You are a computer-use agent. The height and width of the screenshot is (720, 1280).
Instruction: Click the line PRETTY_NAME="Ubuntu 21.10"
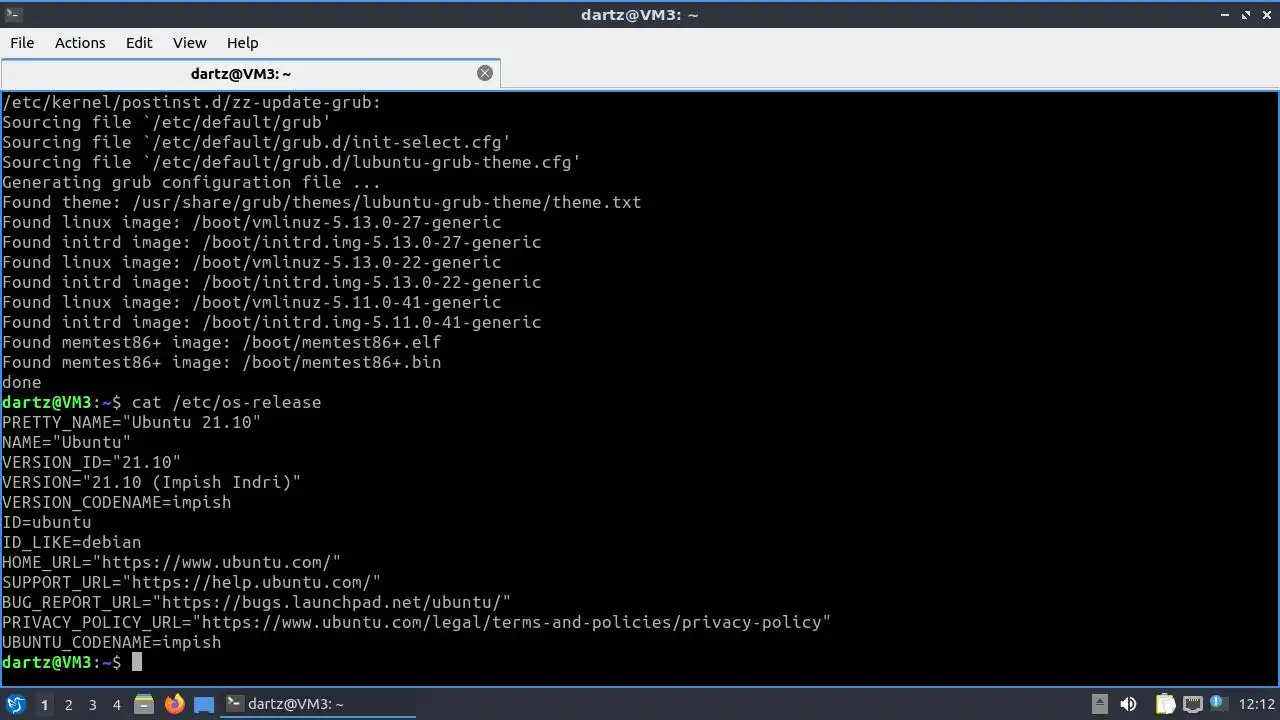pos(131,422)
